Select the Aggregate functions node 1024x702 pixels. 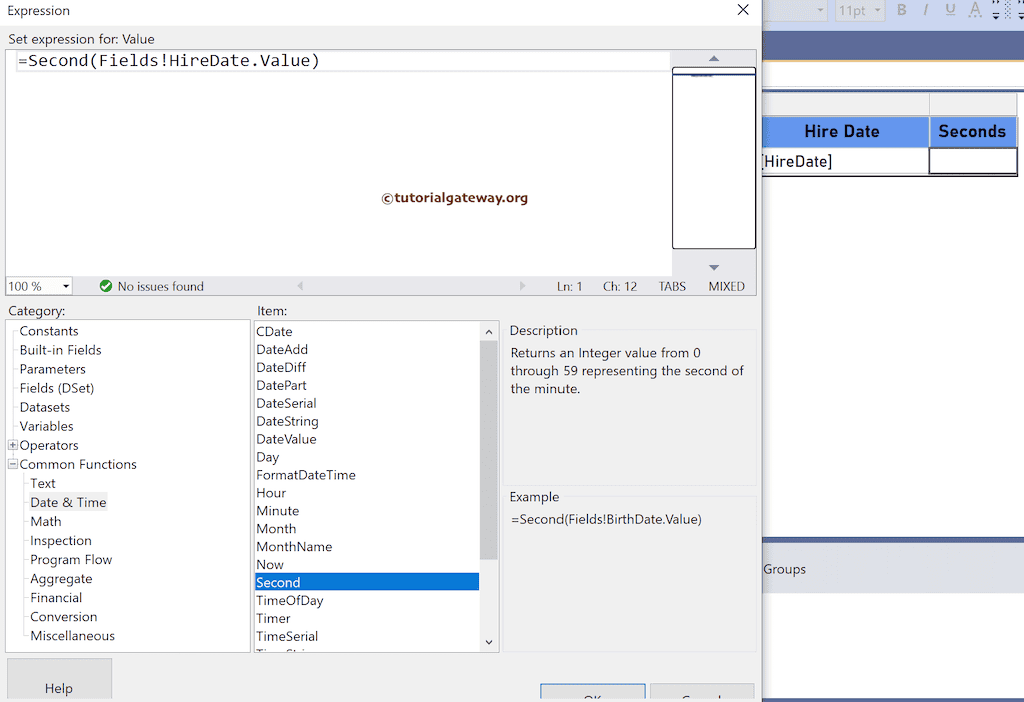click(x=61, y=579)
